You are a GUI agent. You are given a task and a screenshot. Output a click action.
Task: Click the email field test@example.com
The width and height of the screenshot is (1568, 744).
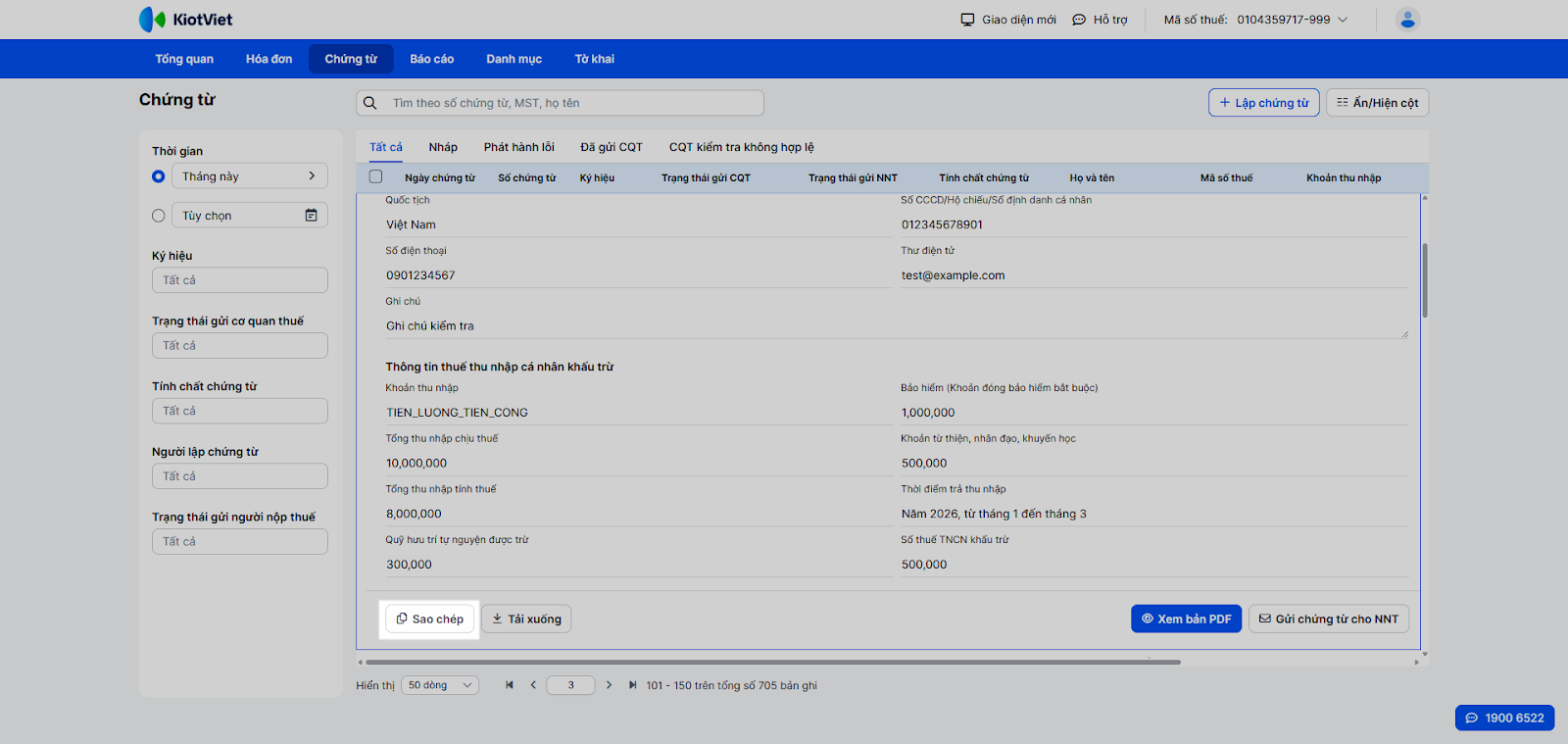pos(1154,275)
